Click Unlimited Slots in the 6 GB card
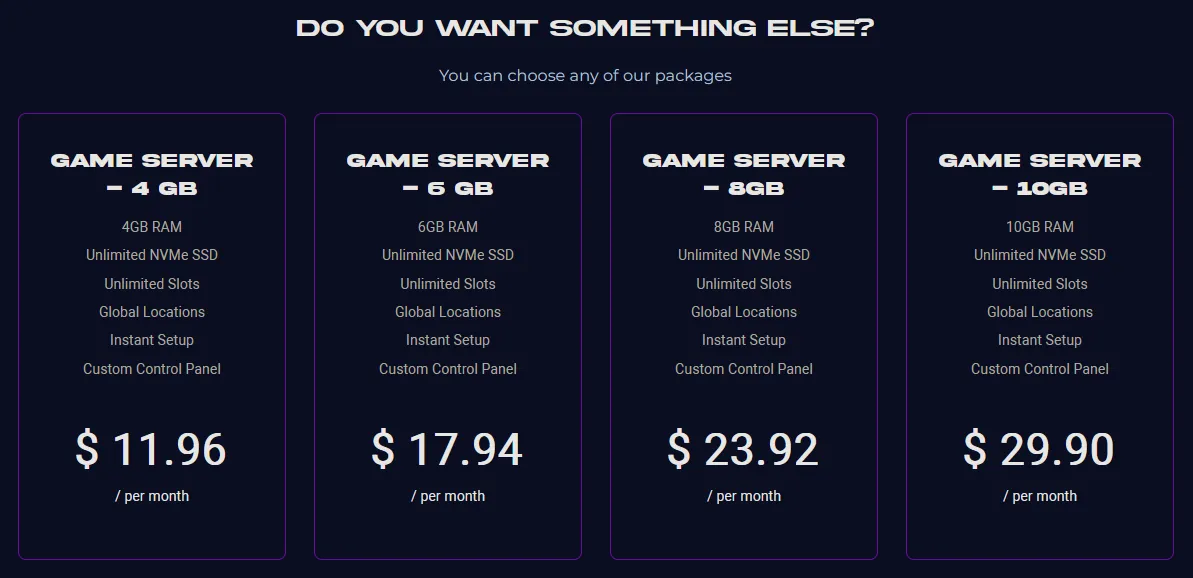The width and height of the screenshot is (1193, 578). [448, 284]
